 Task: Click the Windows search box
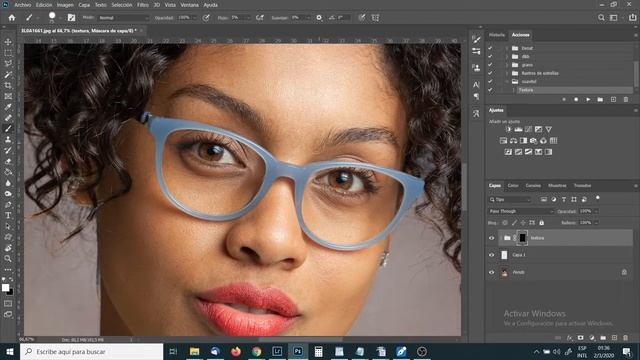click(91, 351)
